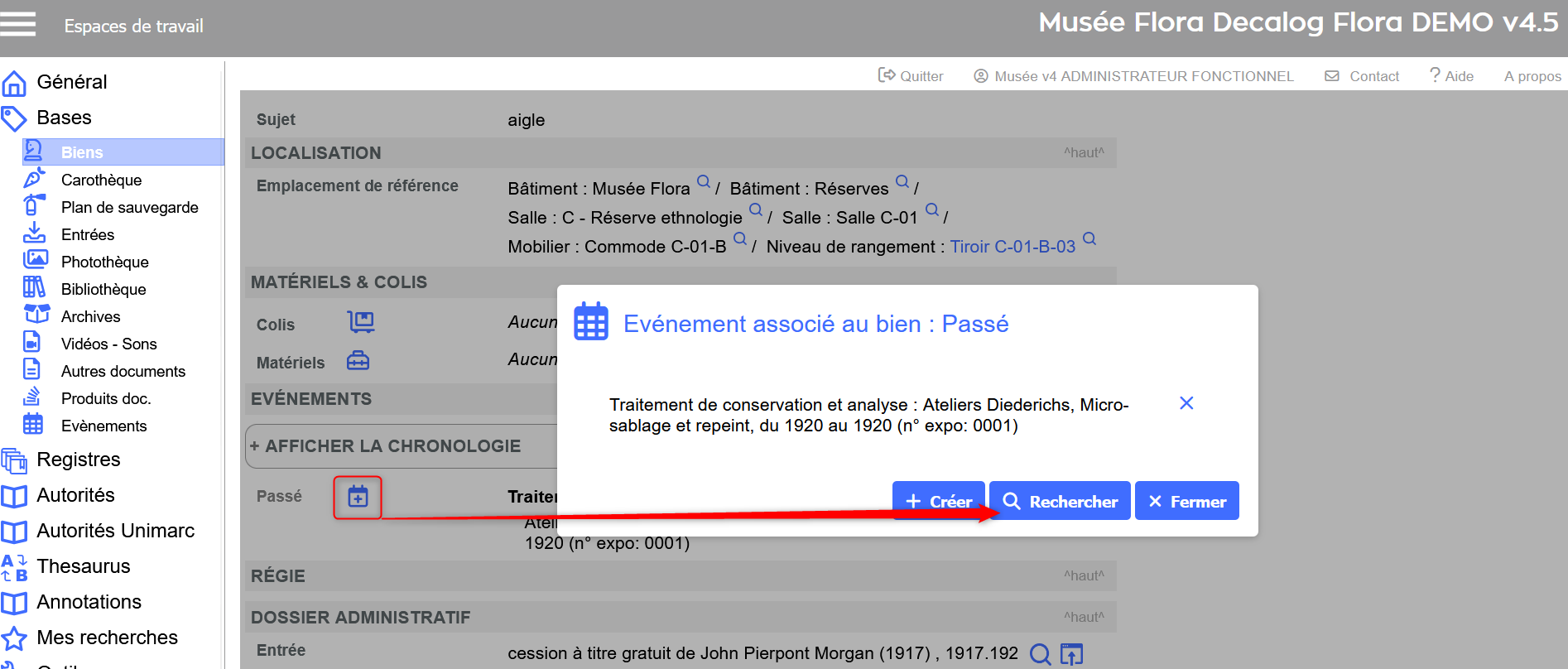Click magnifier next to Bâtiment Musée Flora
The width and height of the screenshot is (1568, 669).
(703, 181)
